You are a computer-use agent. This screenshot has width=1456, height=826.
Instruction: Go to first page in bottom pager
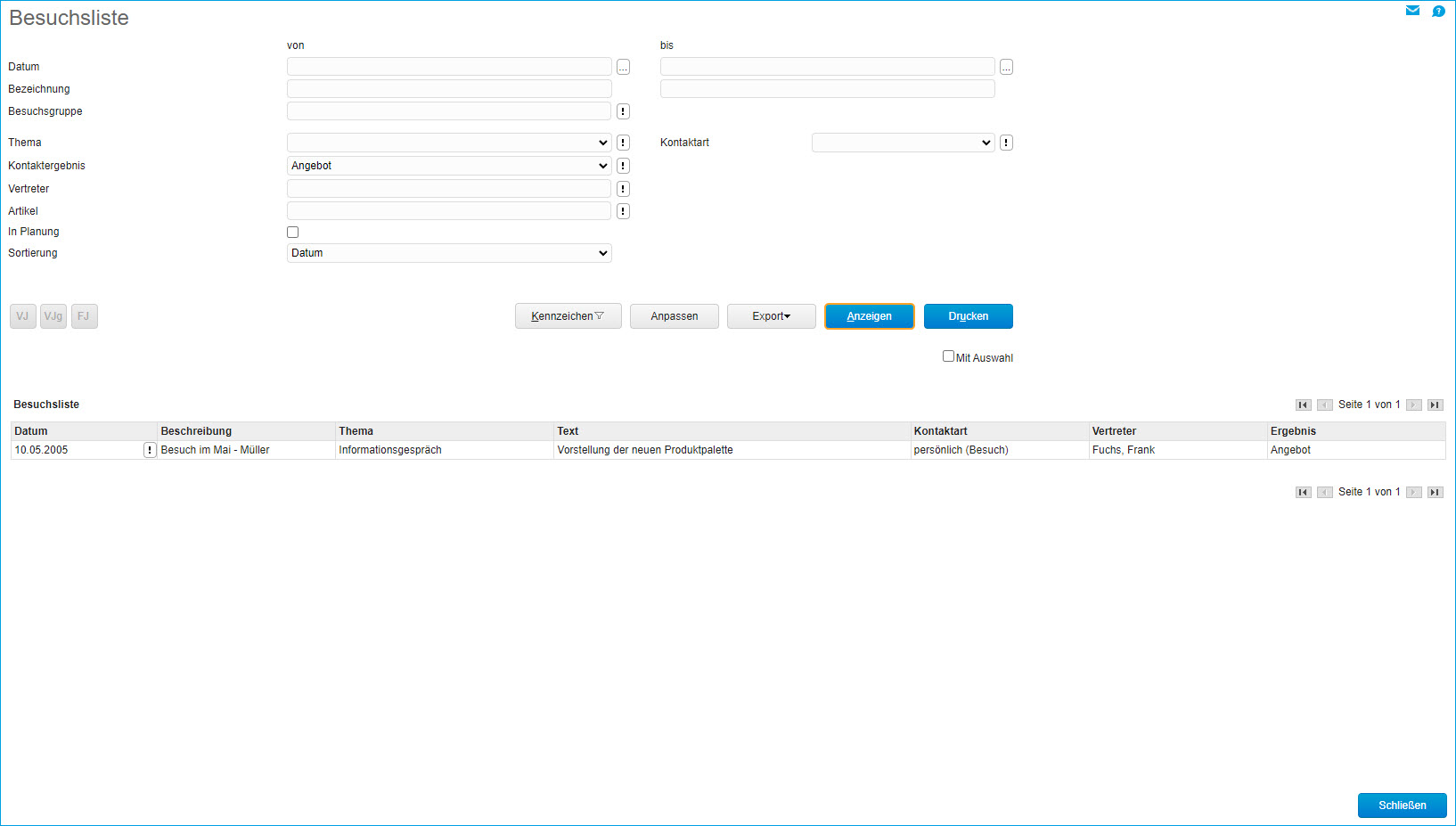(1303, 492)
